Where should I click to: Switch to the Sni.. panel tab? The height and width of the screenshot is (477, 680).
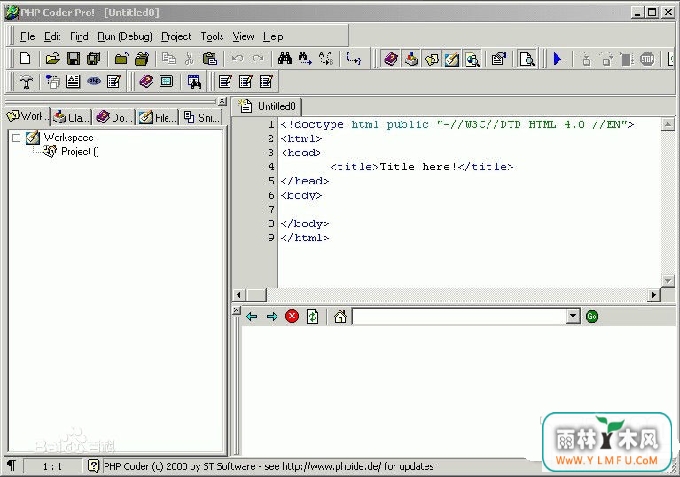202,117
